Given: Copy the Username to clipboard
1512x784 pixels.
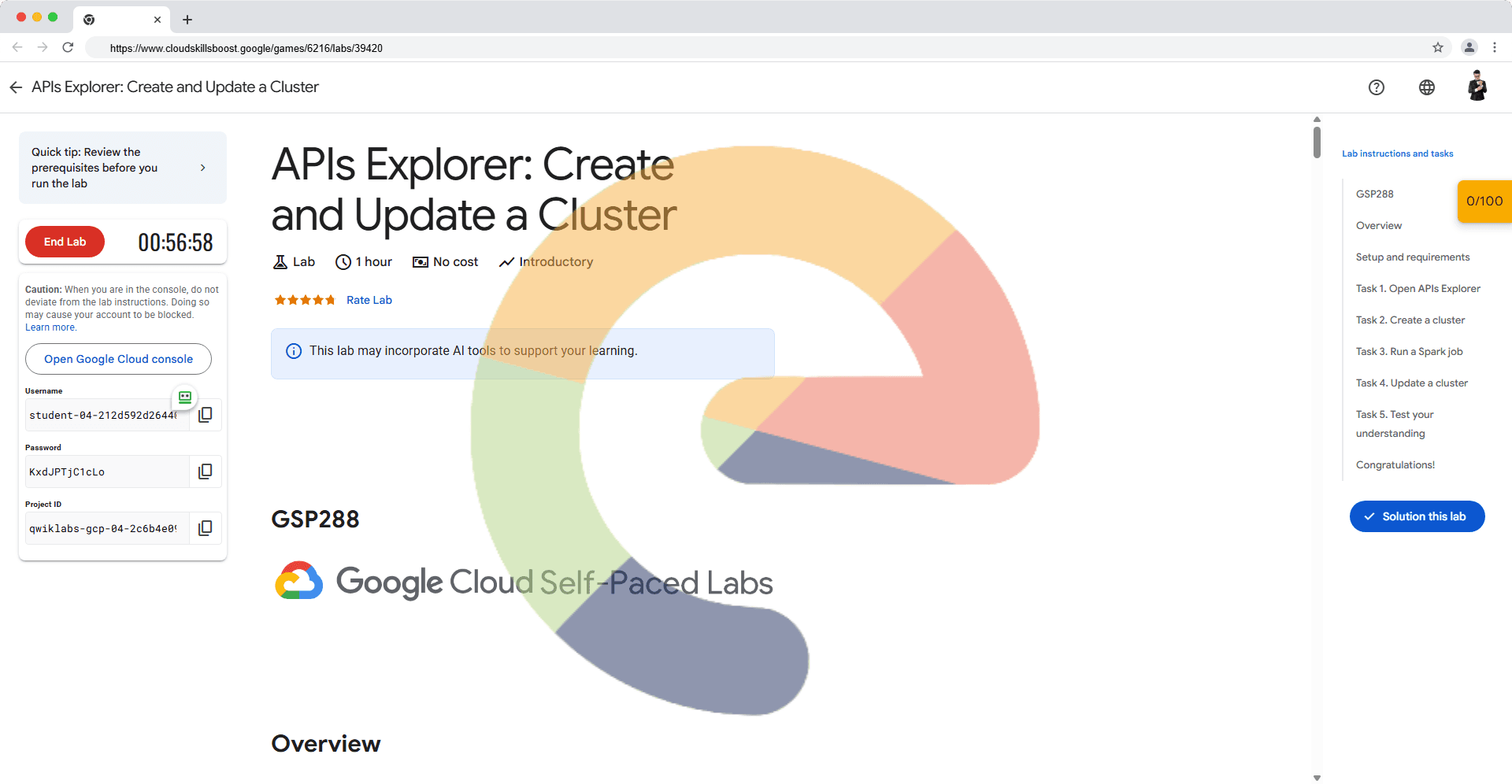Looking at the screenshot, I should pos(206,415).
